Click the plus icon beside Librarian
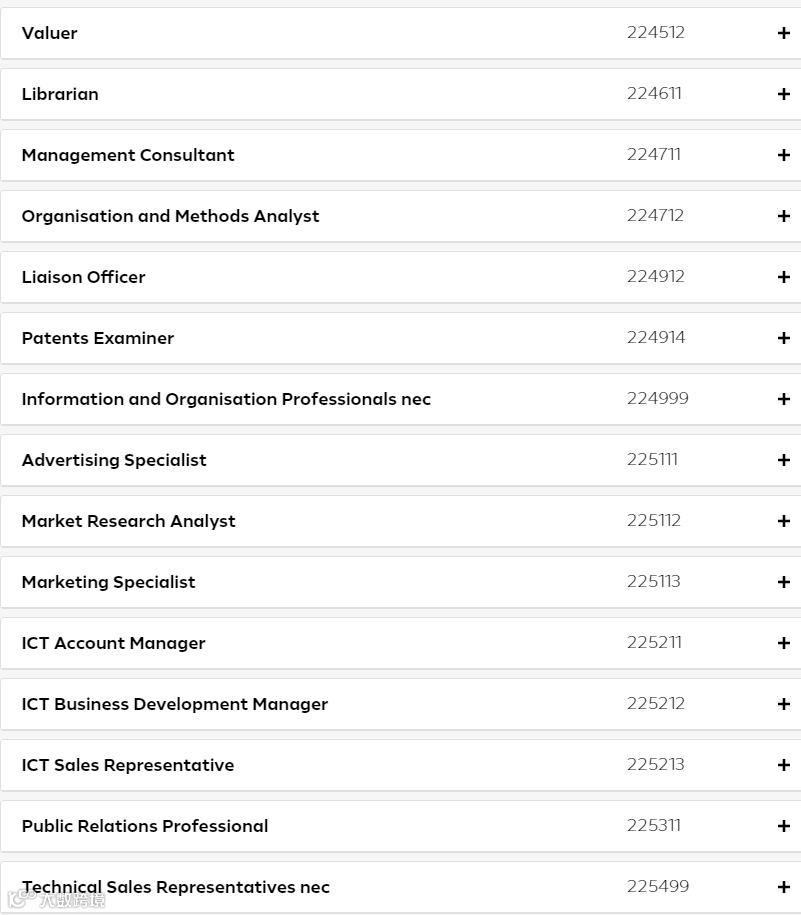The image size is (801, 915). tap(783, 94)
